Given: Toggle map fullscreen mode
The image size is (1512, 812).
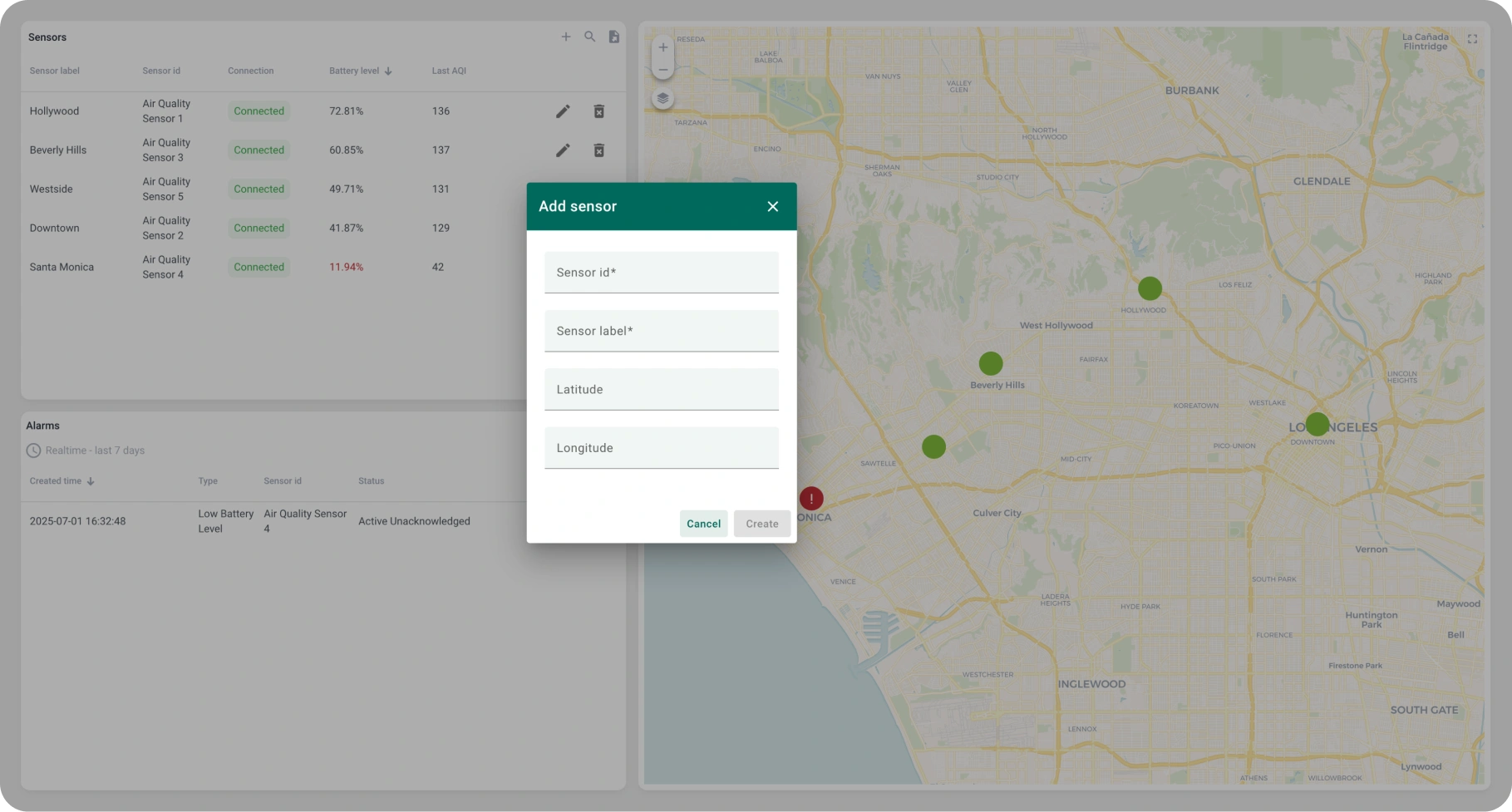Looking at the screenshot, I should point(1472,39).
